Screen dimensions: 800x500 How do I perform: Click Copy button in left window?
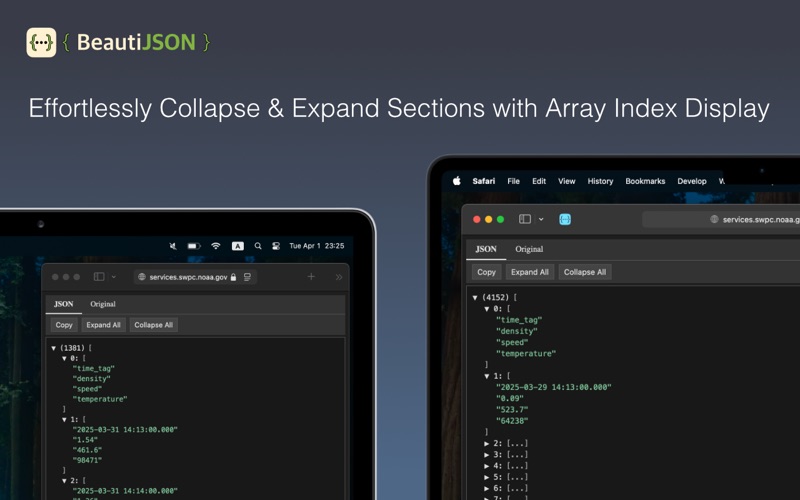64,325
